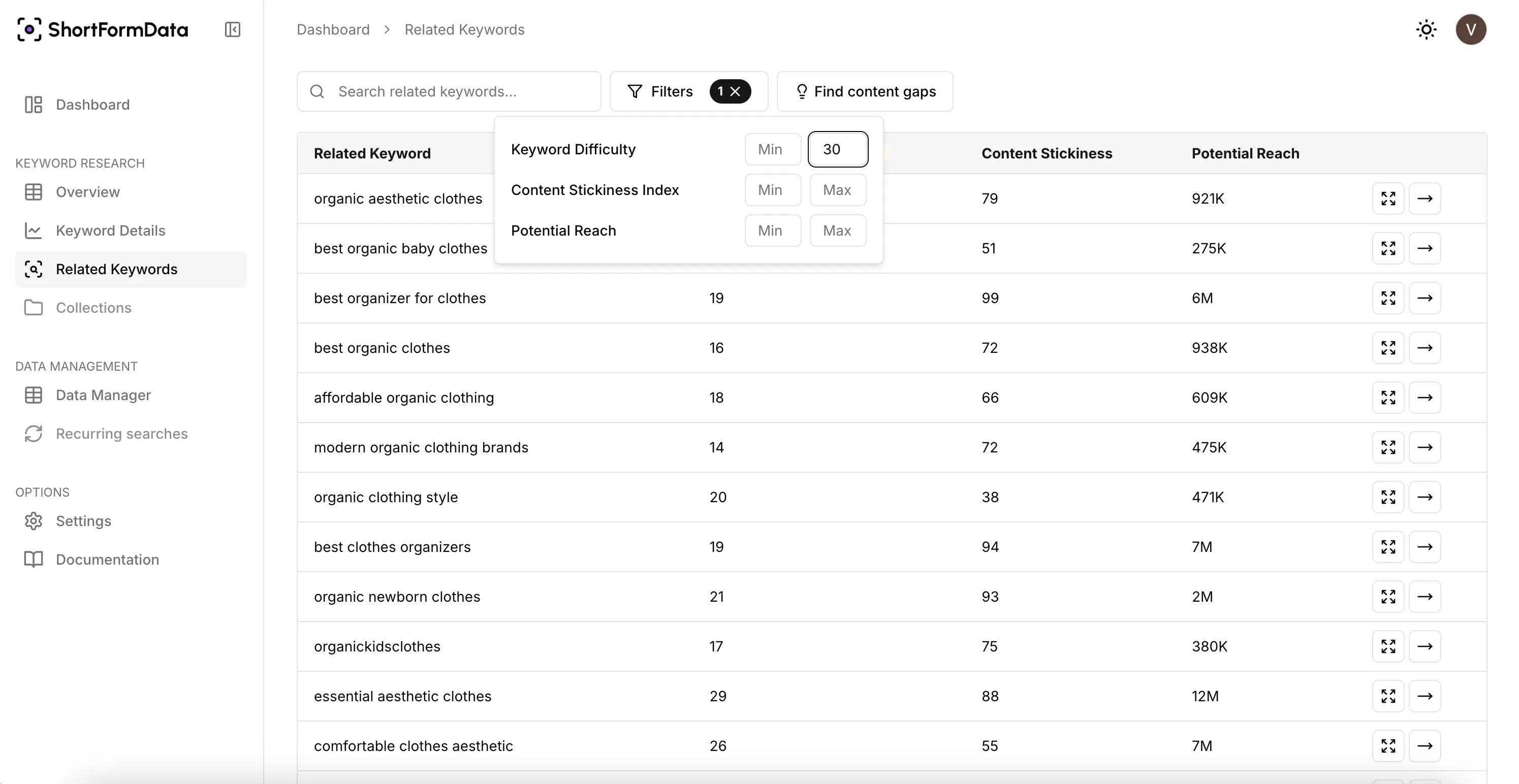
Task: Expand details for comfortable clothes aesthetic
Action: pos(1388,746)
